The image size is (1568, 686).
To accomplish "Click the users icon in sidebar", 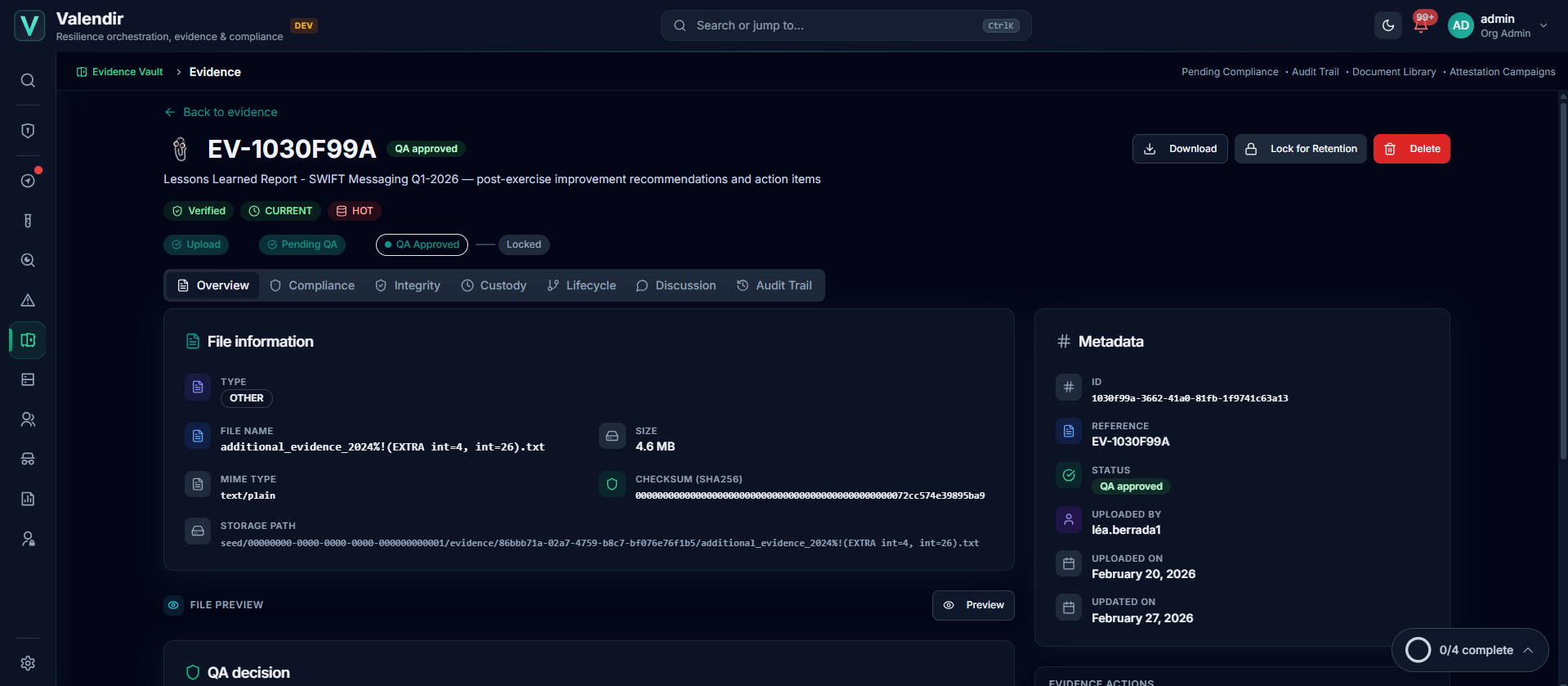I will tap(28, 419).
